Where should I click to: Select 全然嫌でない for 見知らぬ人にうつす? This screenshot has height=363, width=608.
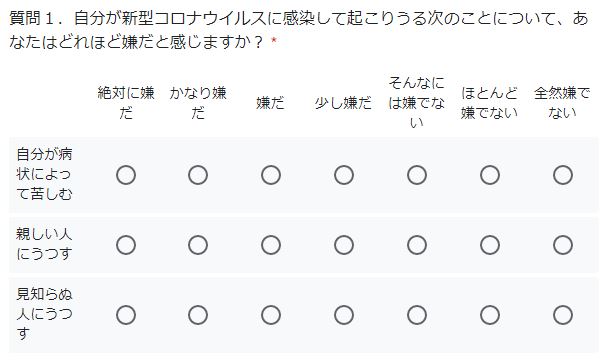(x=563, y=315)
